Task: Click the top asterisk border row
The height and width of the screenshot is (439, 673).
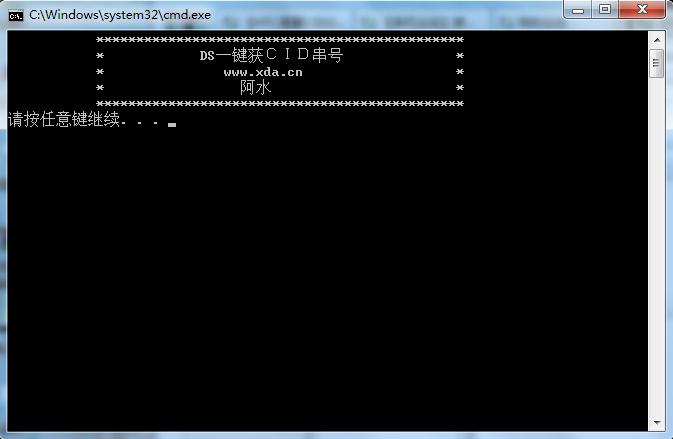Action: [280, 40]
